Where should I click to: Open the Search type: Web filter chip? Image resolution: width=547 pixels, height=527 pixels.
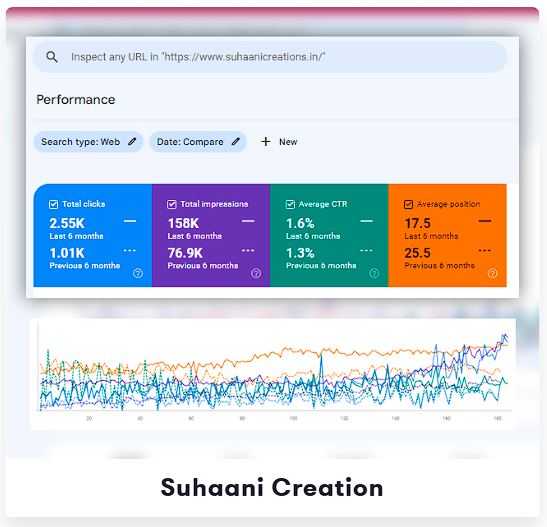(88, 142)
